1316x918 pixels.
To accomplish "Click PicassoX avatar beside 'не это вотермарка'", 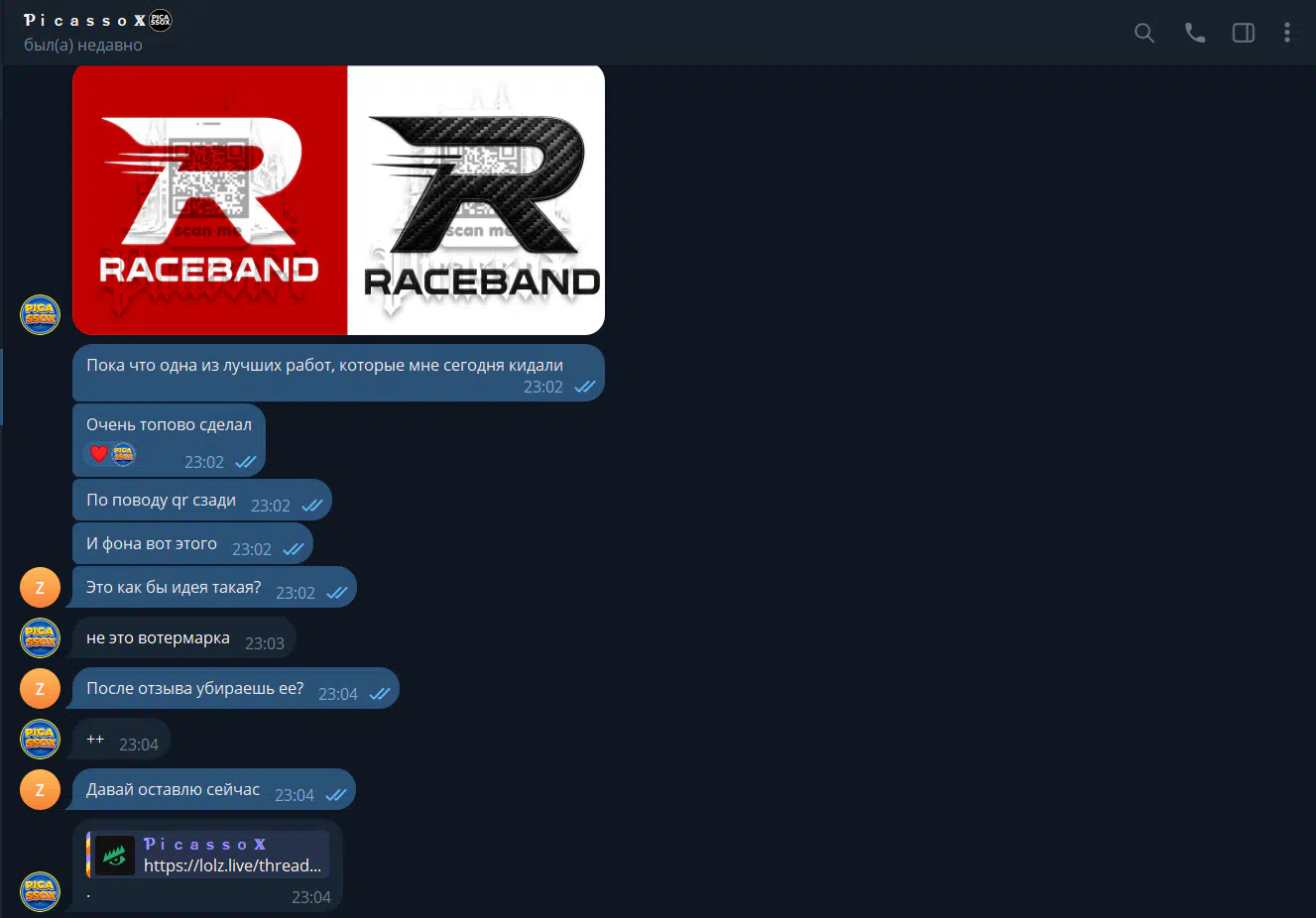I will click(41, 637).
